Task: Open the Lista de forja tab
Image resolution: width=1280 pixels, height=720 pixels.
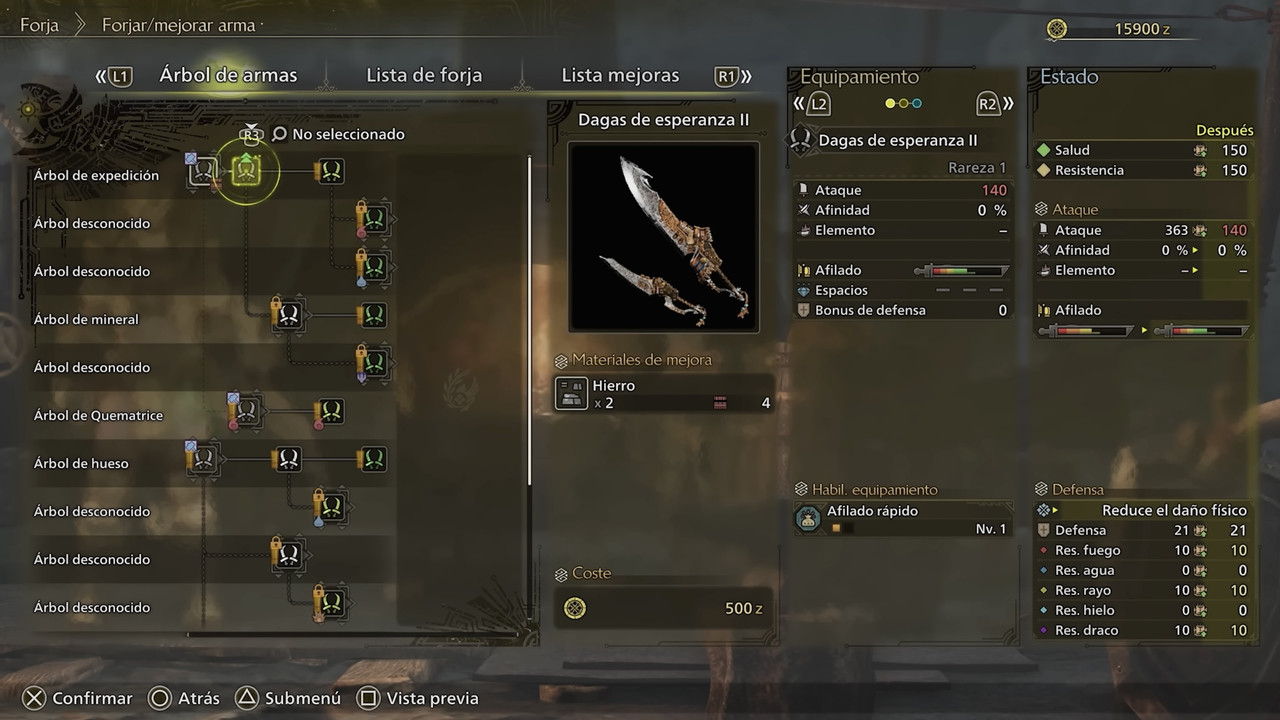Action: (424, 75)
